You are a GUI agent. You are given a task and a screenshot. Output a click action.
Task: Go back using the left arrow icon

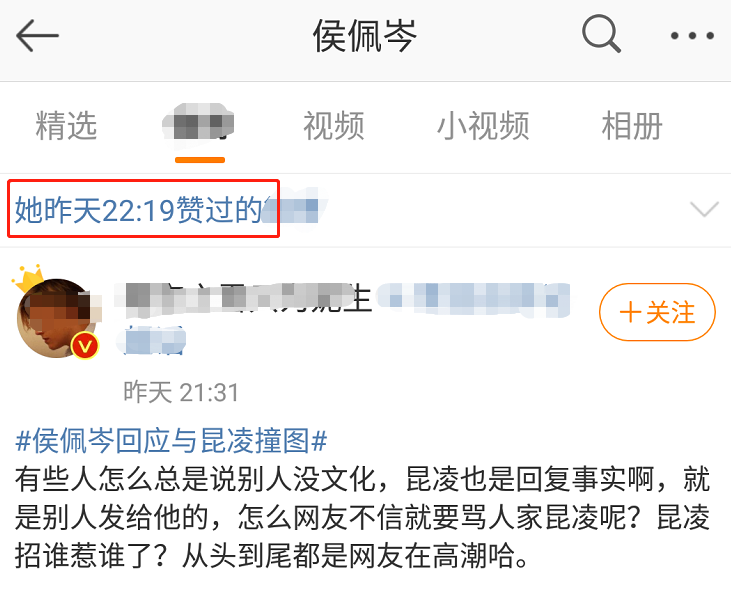coord(37,35)
